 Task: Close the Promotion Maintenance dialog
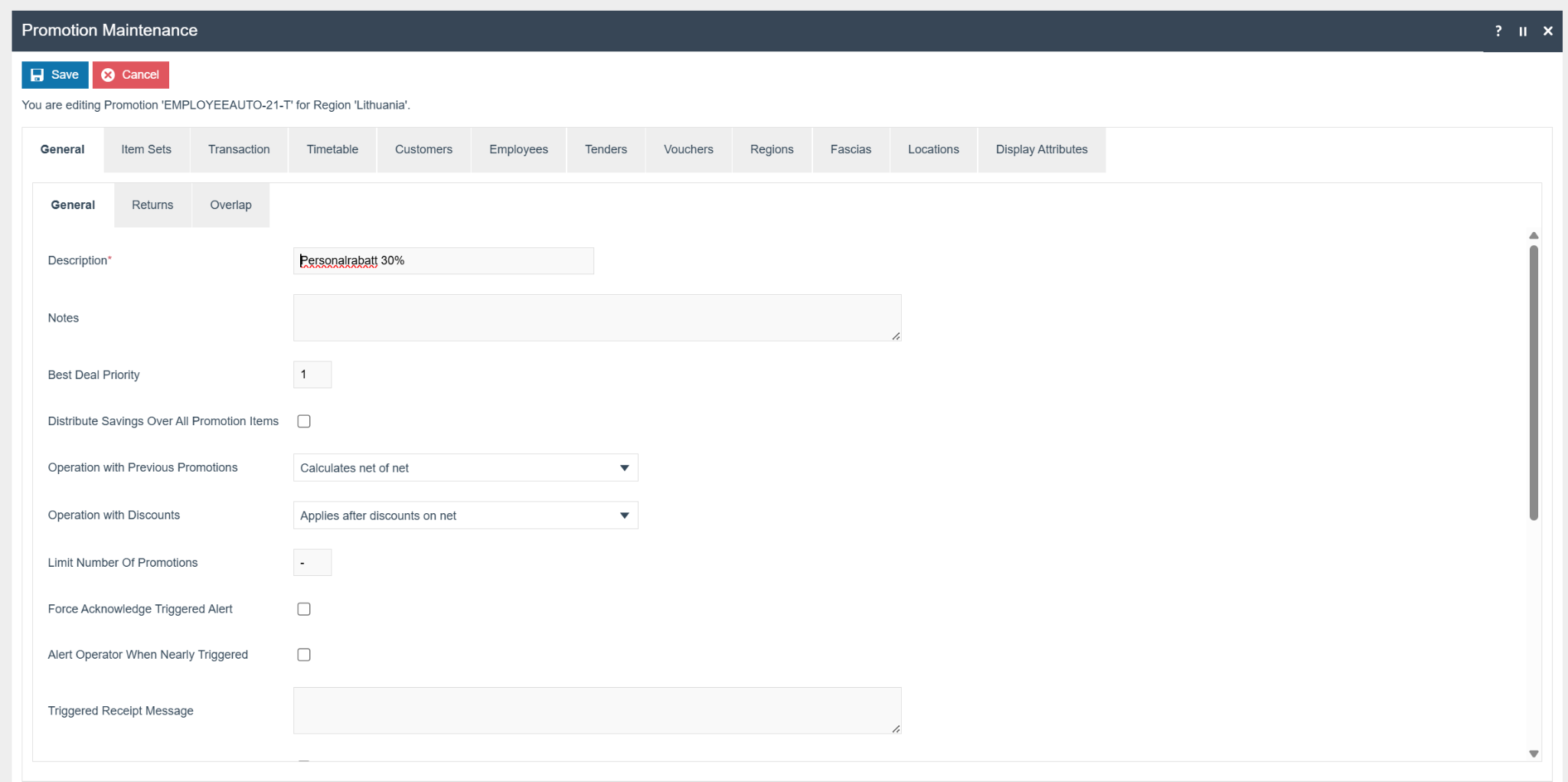[1547, 31]
